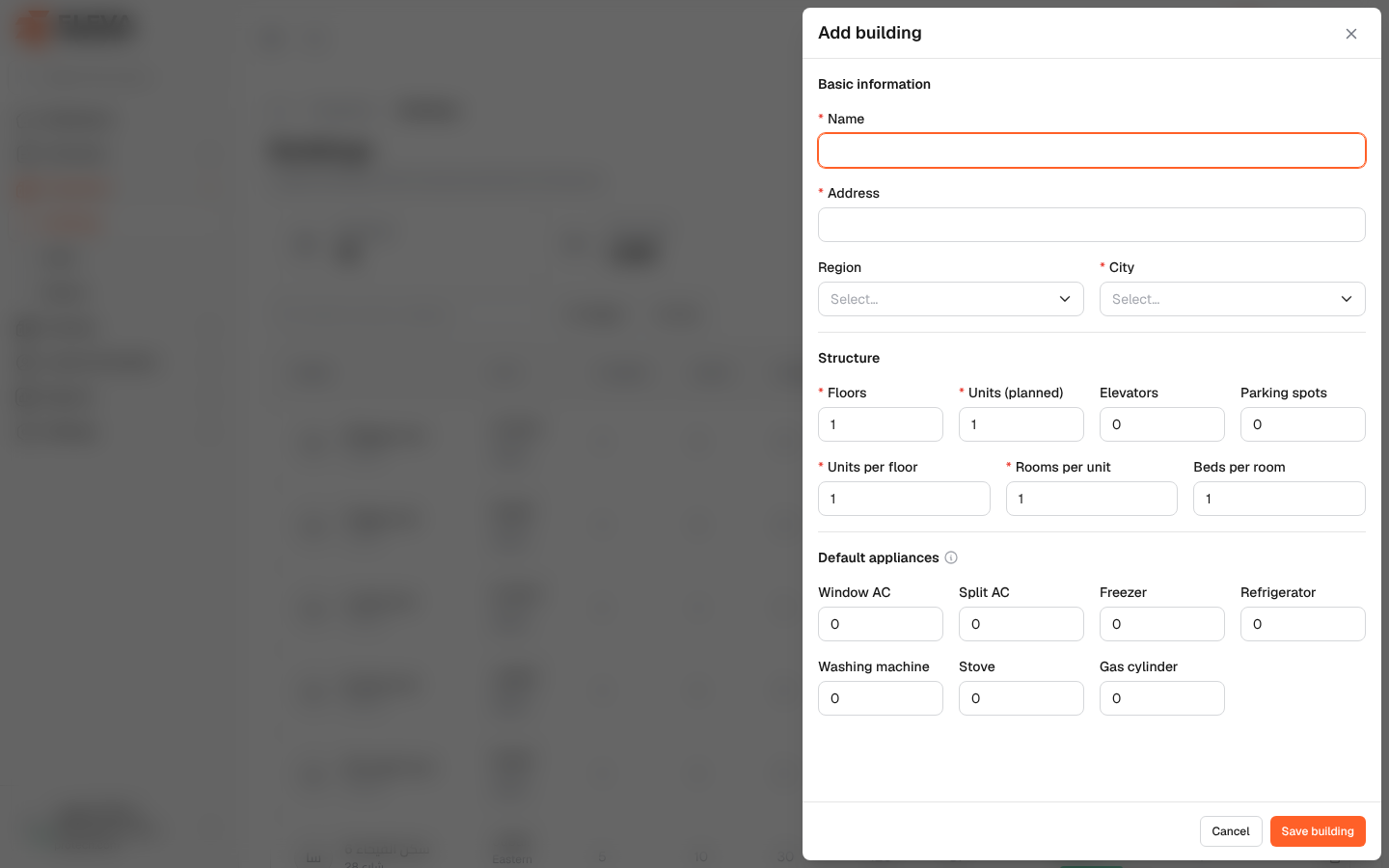
Task: Click the Refrigerator quantity field
Action: (1303, 624)
